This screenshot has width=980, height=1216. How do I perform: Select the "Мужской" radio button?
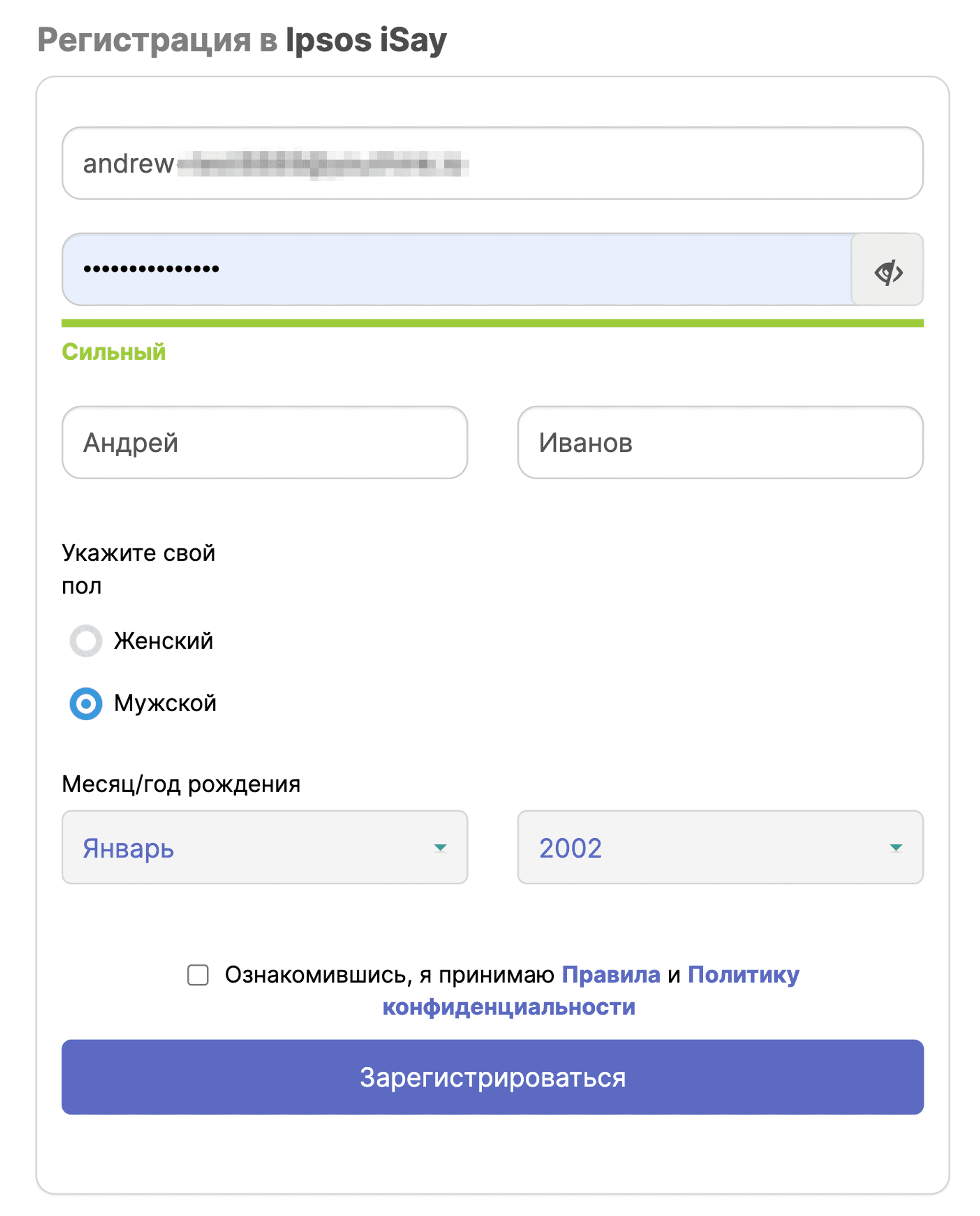tap(86, 703)
